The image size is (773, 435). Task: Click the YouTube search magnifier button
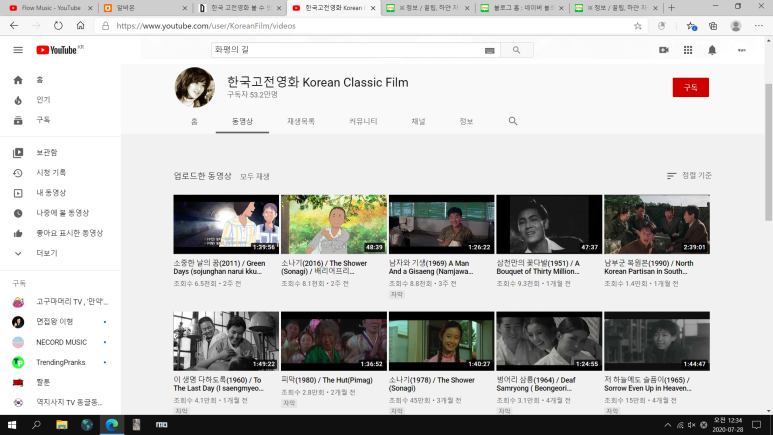point(516,50)
